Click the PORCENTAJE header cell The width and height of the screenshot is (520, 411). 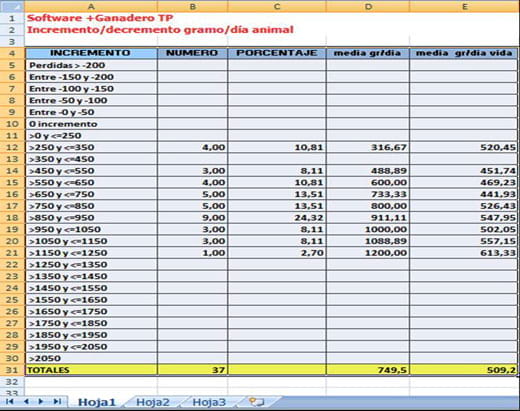277,53
